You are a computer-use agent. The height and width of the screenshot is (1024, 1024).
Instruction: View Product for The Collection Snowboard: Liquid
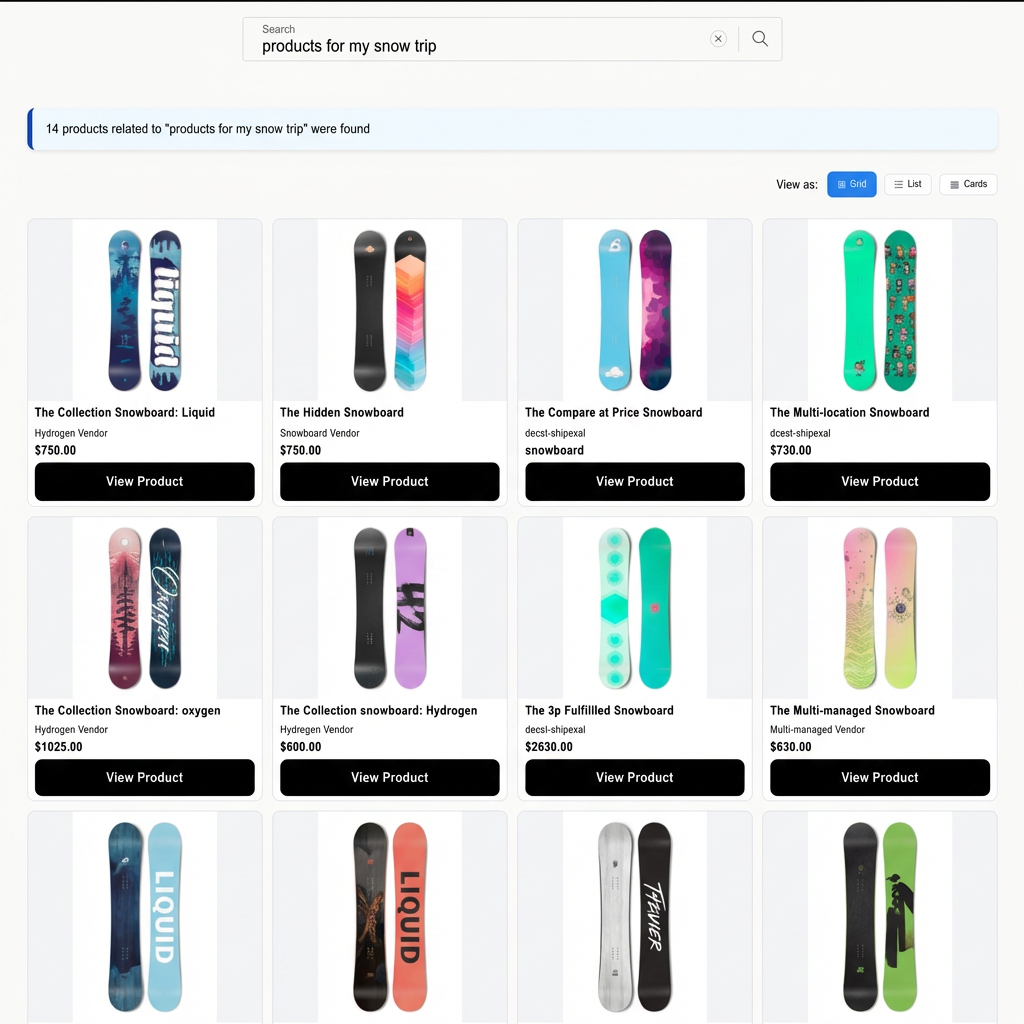click(144, 481)
